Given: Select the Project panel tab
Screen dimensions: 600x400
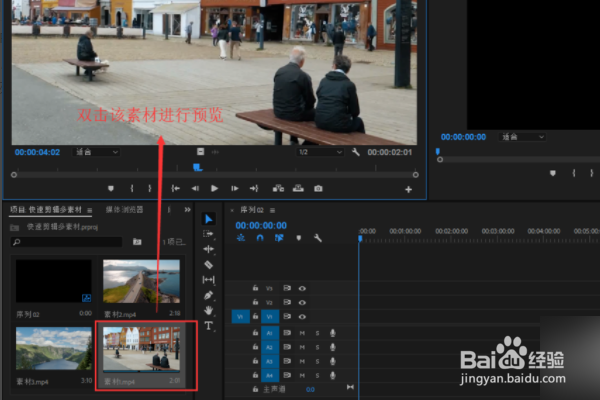Looking at the screenshot, I should [x=46, y=210].
